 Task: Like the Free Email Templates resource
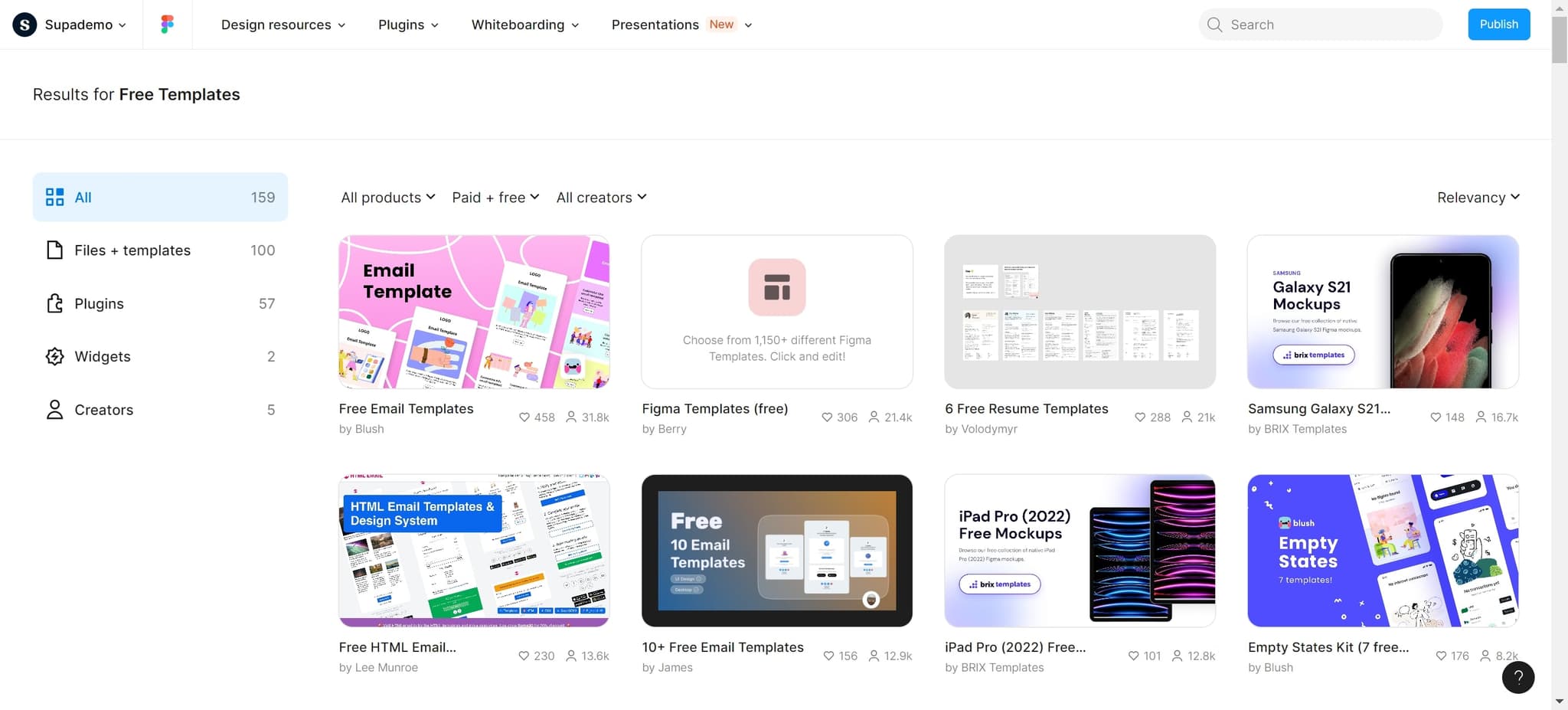tap(524, 417)
